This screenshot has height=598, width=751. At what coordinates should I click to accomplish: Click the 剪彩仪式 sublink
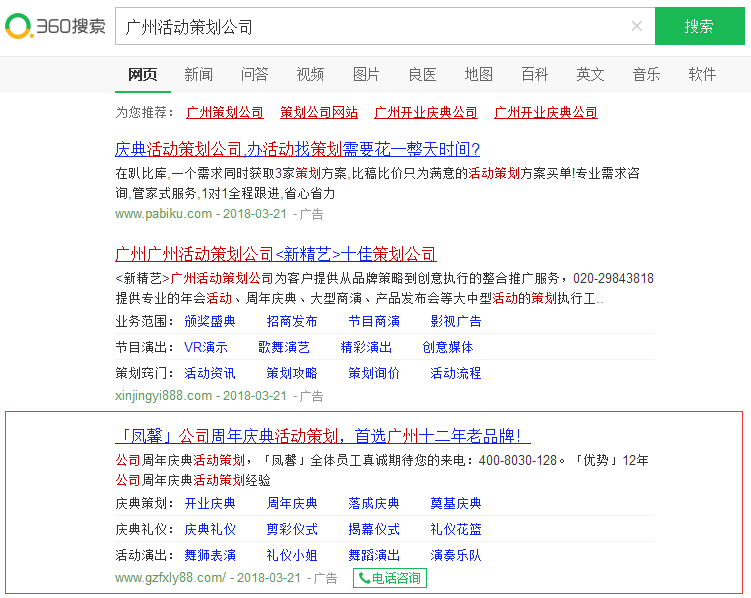tap(292, 529)
